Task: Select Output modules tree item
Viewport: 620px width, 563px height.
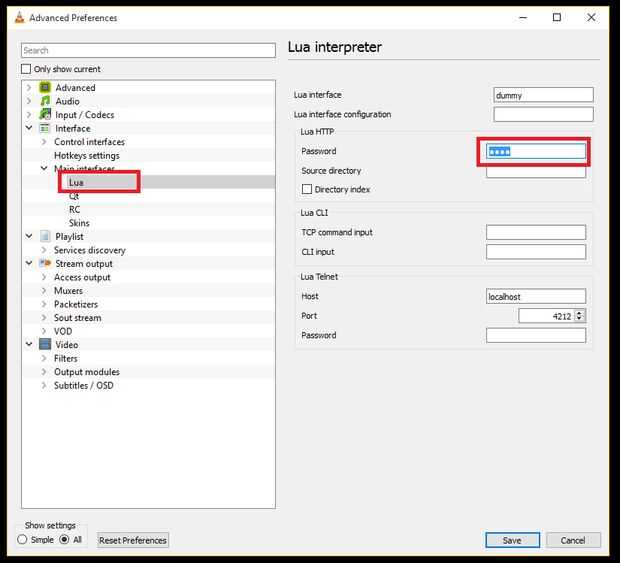Action: 87,372
